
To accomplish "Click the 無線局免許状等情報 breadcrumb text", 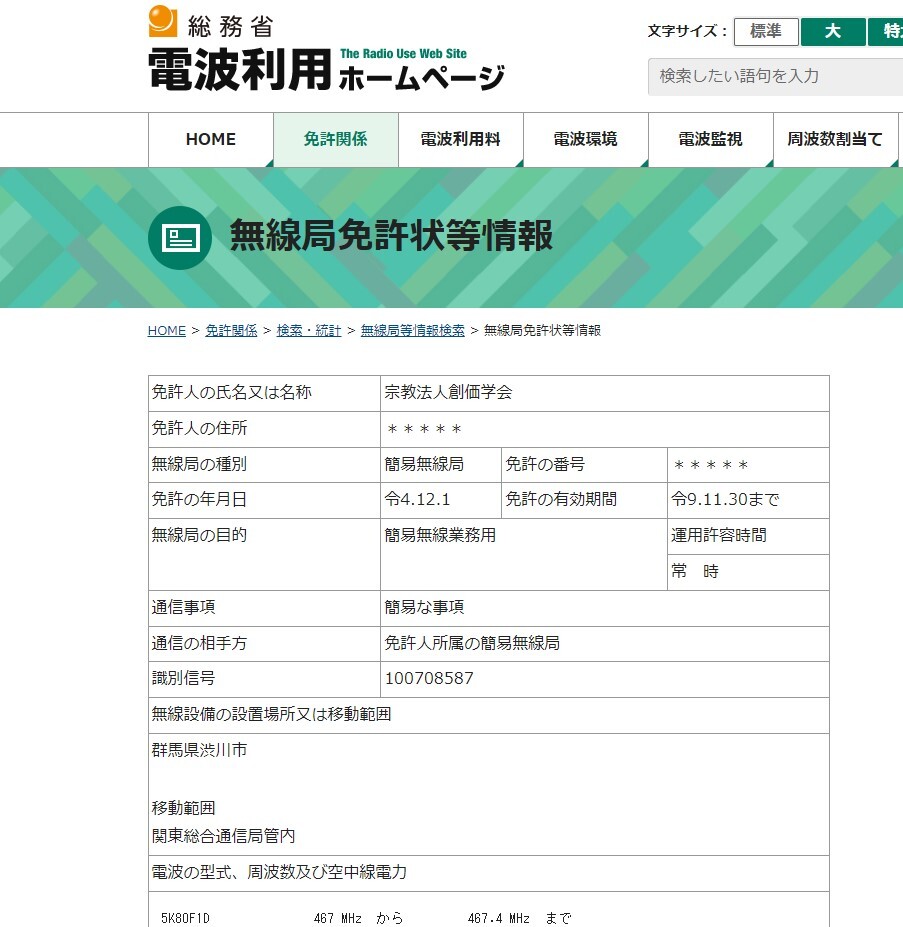I will (x=542, y=330).
